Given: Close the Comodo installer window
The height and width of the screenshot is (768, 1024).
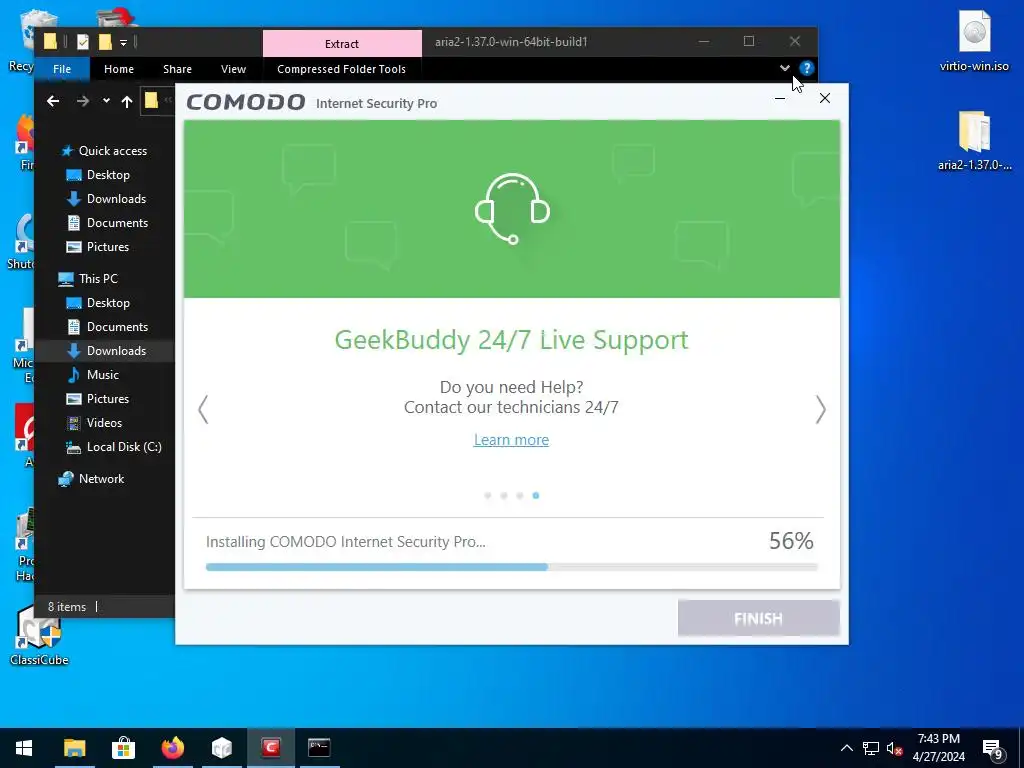Looking at the screenshot, I should (x=825, y=98).
